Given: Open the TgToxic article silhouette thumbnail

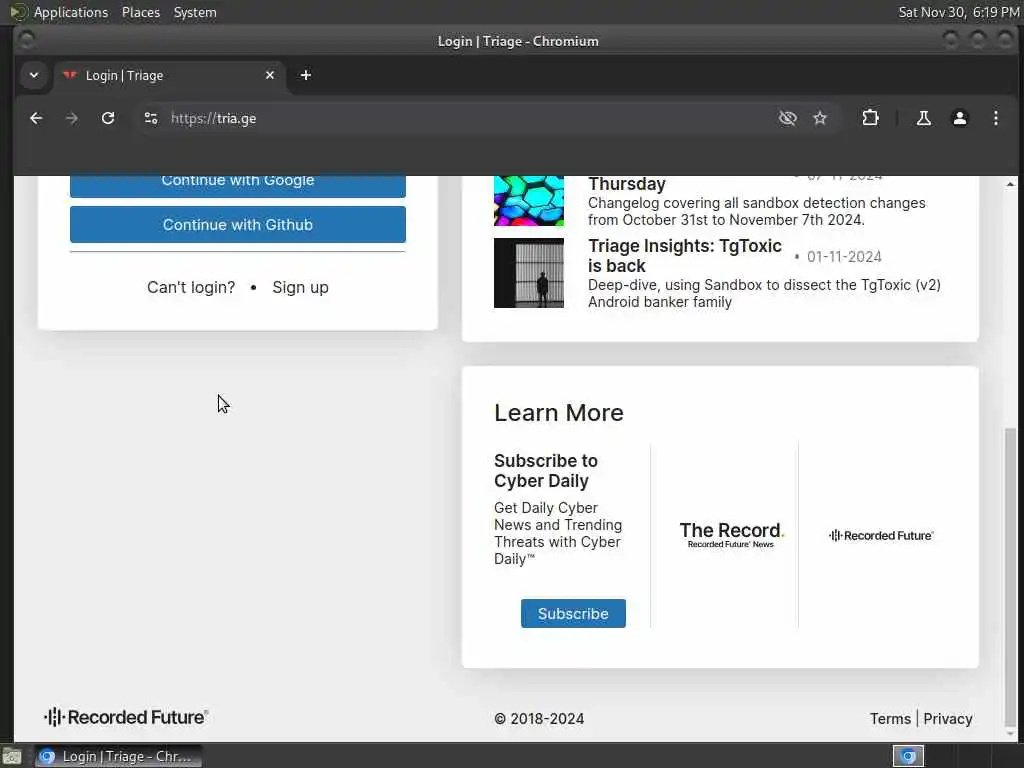Looking at the screenshot, I should coord(529,273).
